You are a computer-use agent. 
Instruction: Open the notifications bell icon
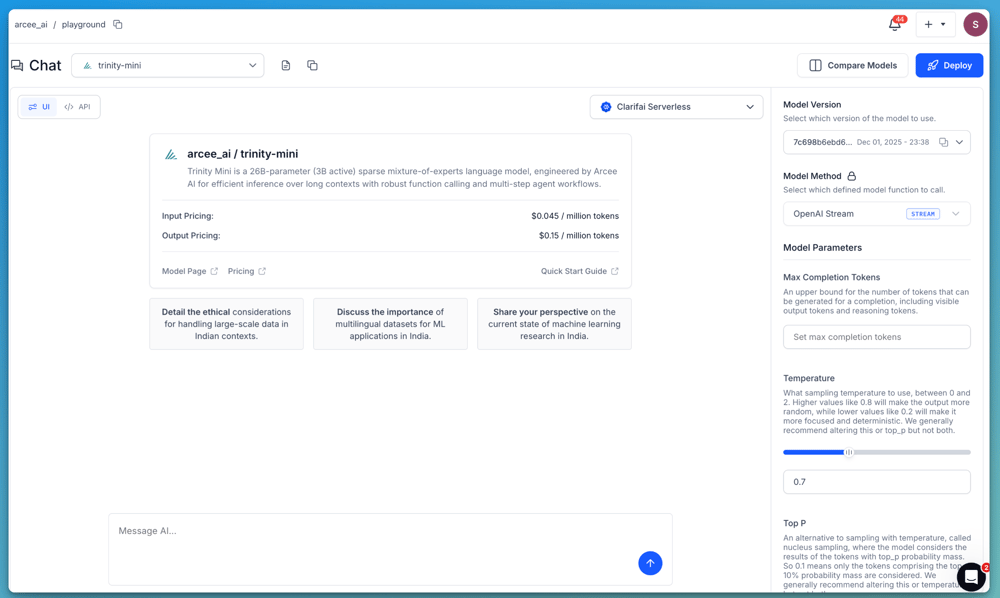click(895, 24)
